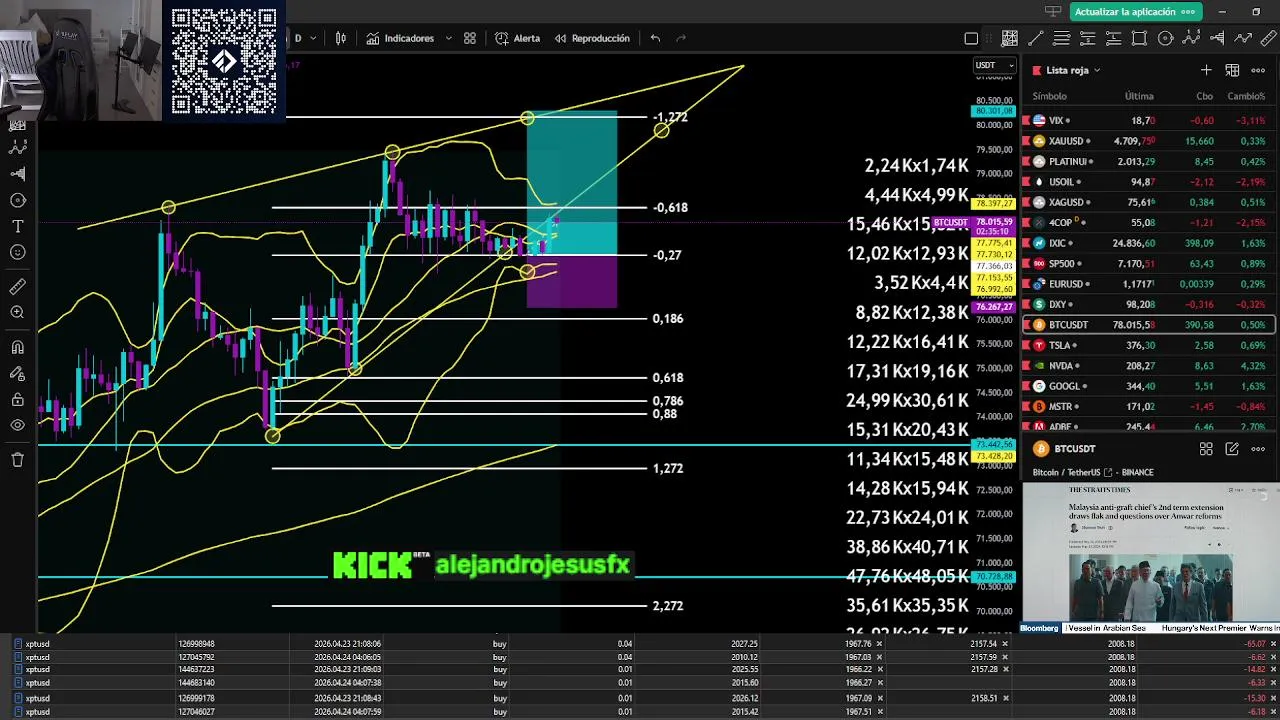Select IXIC in the watchlist
1280x720 pixels.
click(1148, 243)
